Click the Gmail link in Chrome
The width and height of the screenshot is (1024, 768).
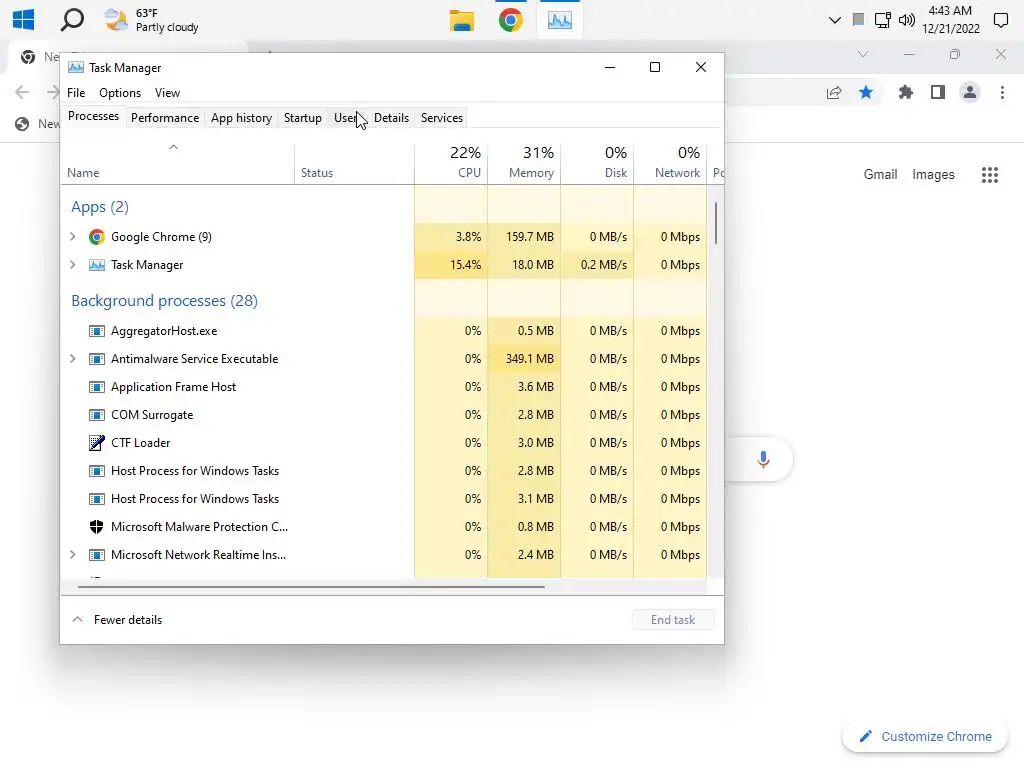tap(880, 174)
